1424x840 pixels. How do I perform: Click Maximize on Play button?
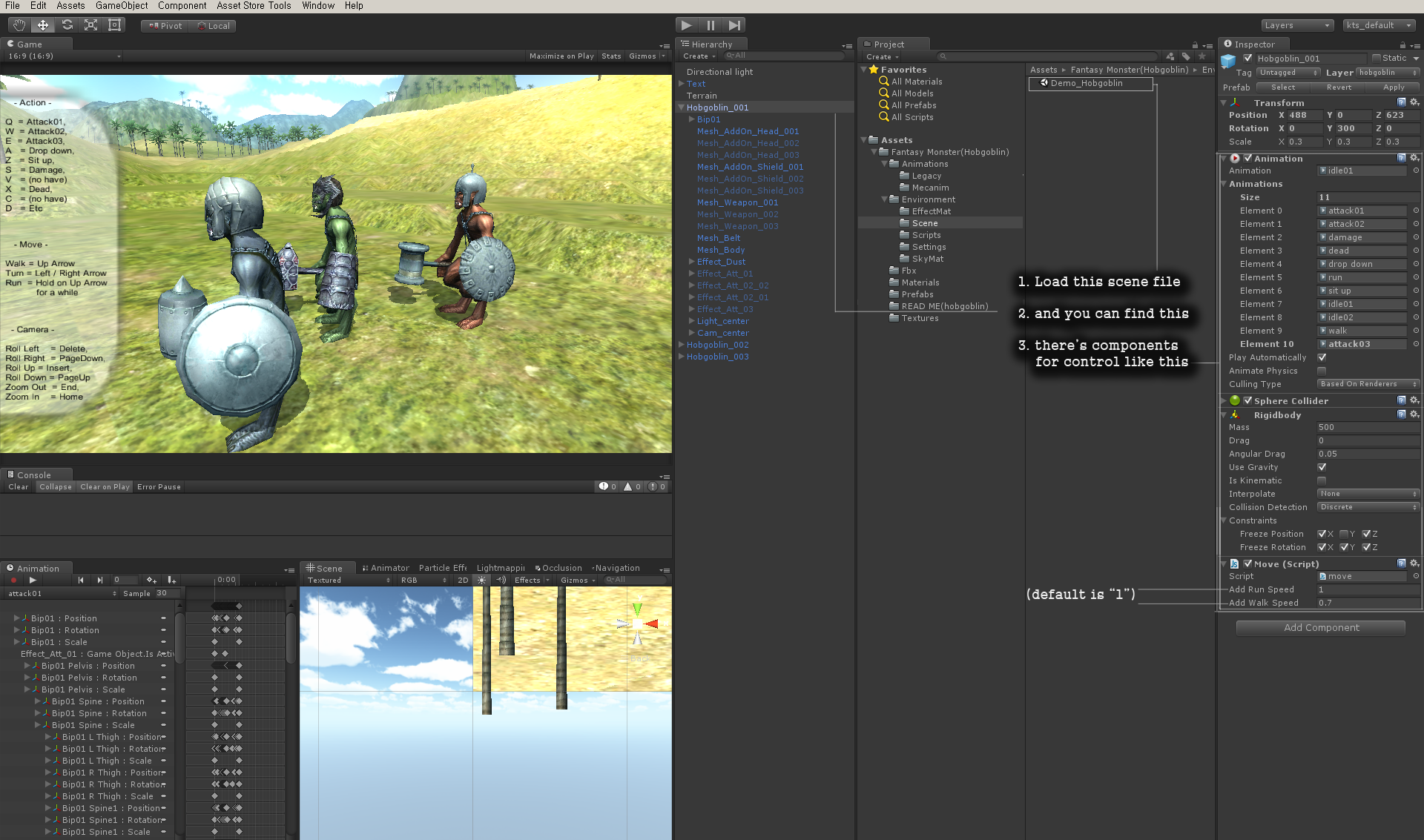(x=561, y=56)
